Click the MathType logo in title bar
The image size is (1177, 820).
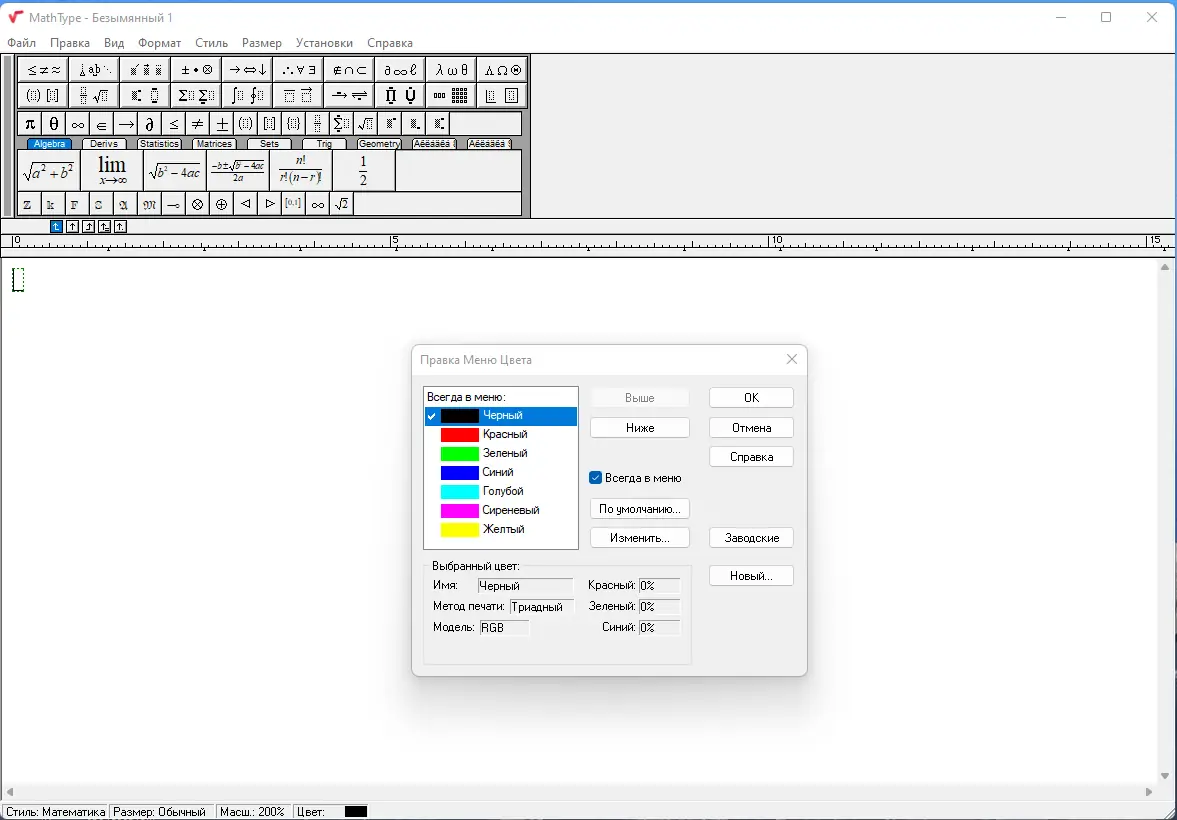15,17
